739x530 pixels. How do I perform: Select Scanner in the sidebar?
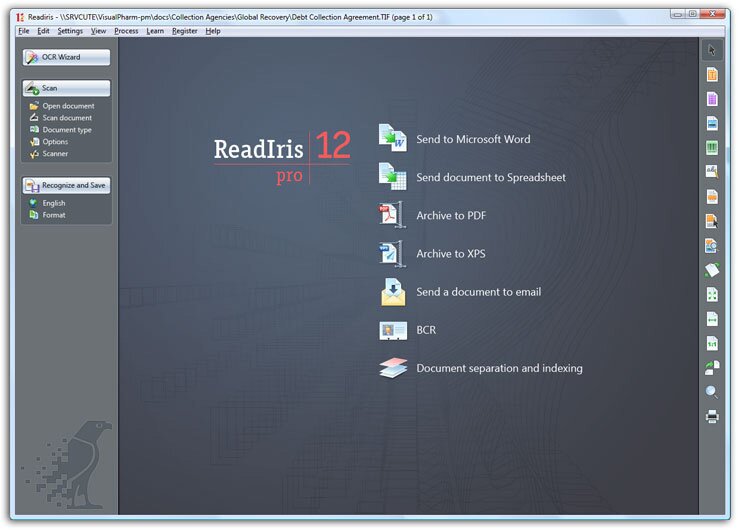click(x=49, y=154)
